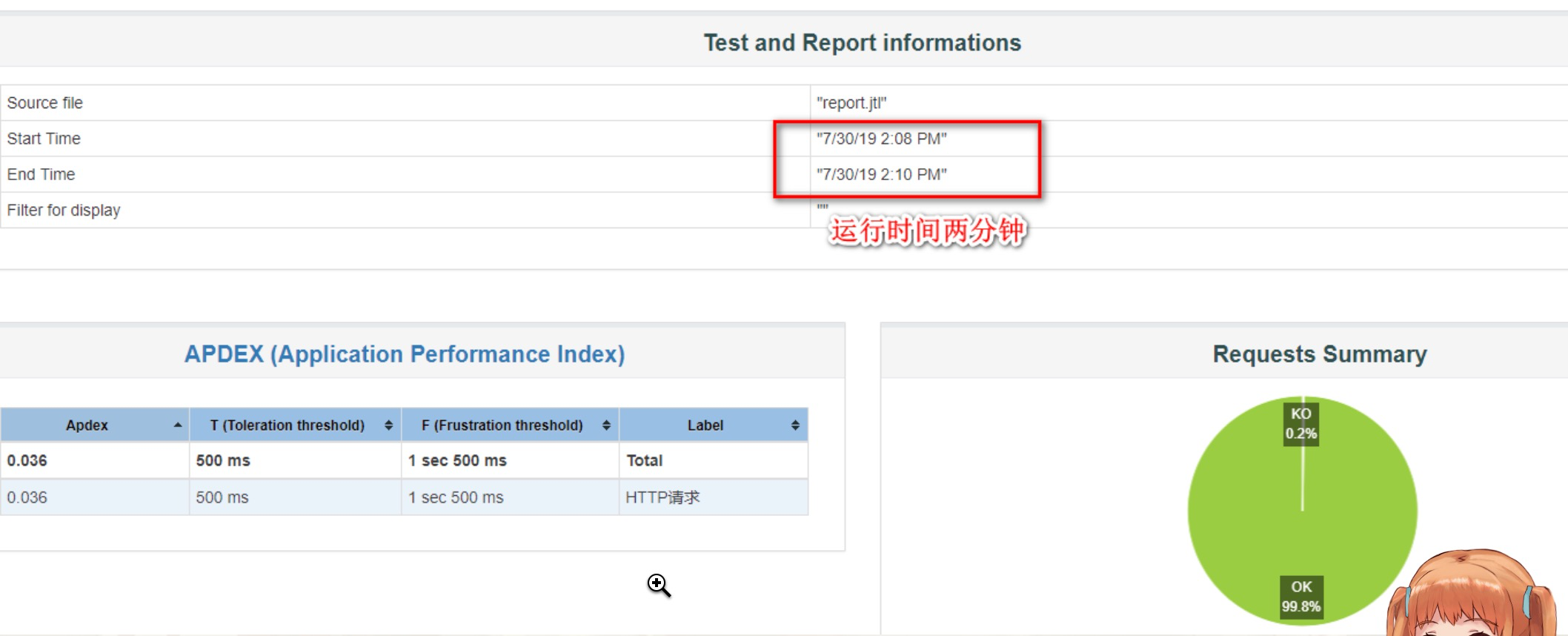Select the 500 ms cell in HTTP请求 row

222,497
